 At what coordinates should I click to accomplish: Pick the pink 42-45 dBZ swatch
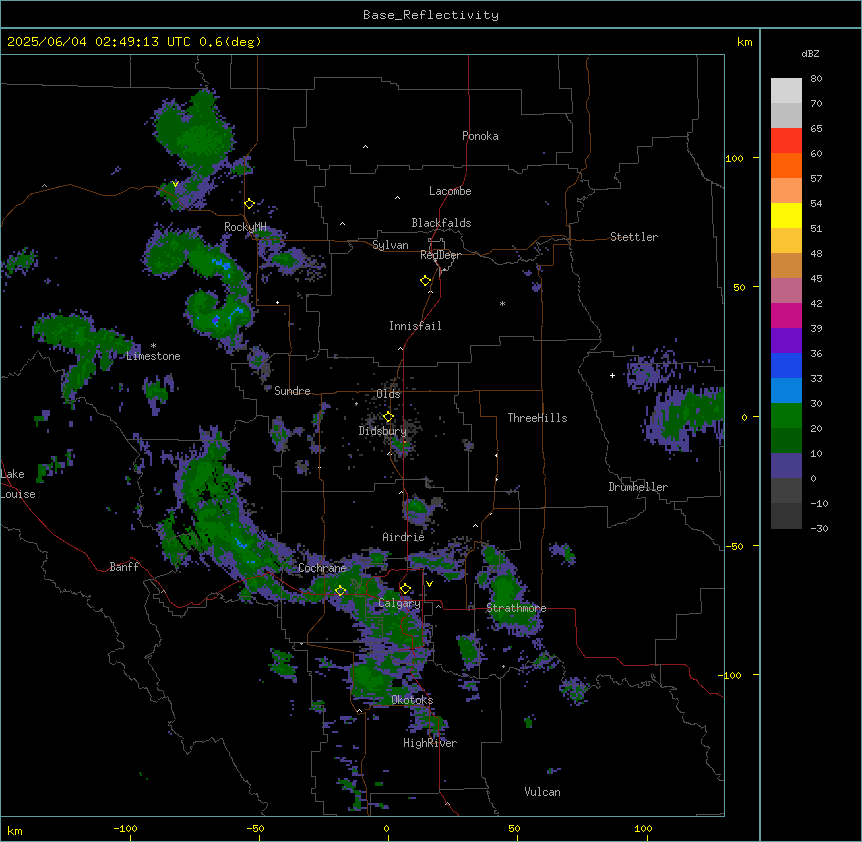click(x=786, y=291)
